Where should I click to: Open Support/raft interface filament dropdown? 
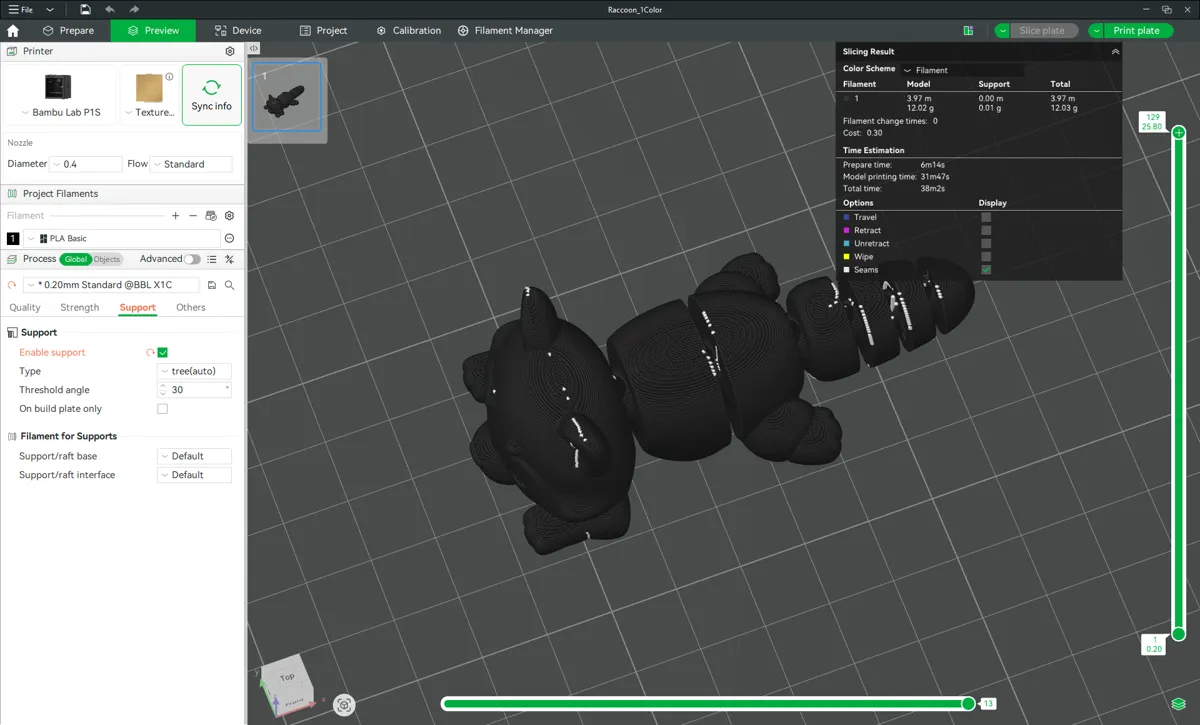click(194, 475)
